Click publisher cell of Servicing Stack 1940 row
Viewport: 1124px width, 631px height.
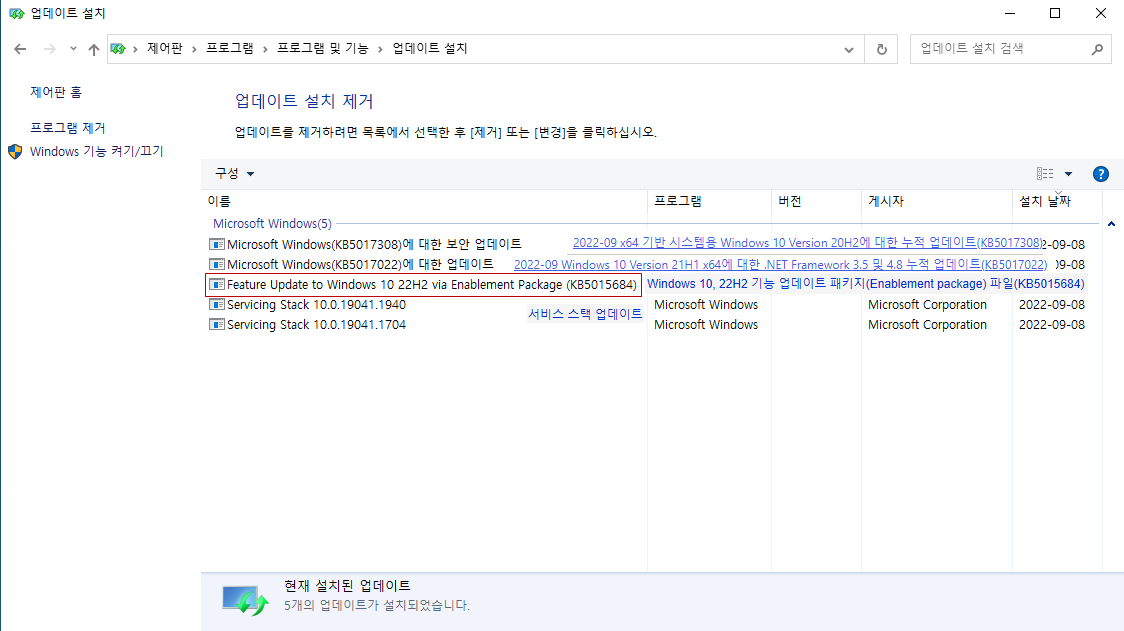[927, 305]
